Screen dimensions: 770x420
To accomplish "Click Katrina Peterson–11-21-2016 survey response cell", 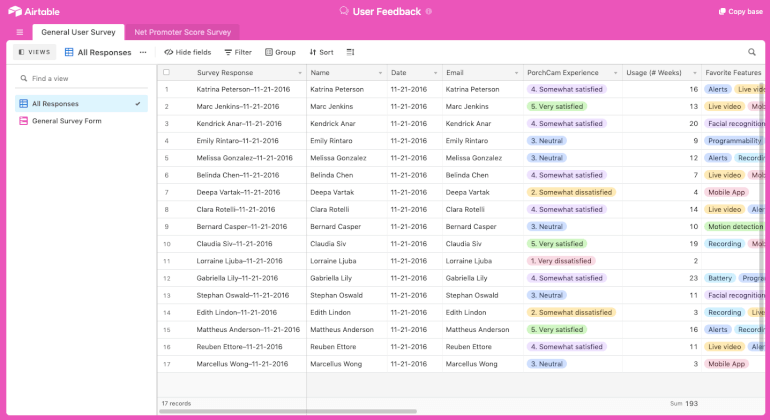I will click(x=243, y=89).
